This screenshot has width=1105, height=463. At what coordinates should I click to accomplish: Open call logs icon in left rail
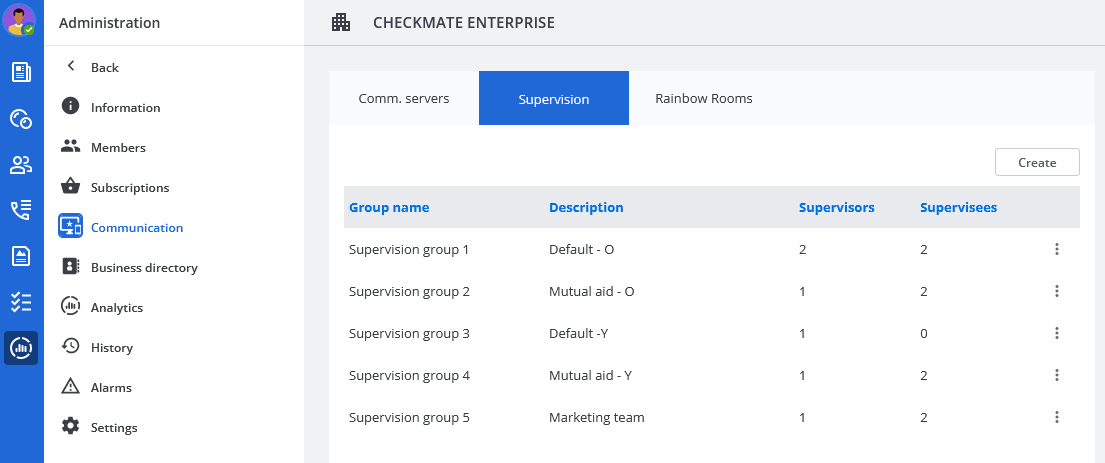click(21, 210)
